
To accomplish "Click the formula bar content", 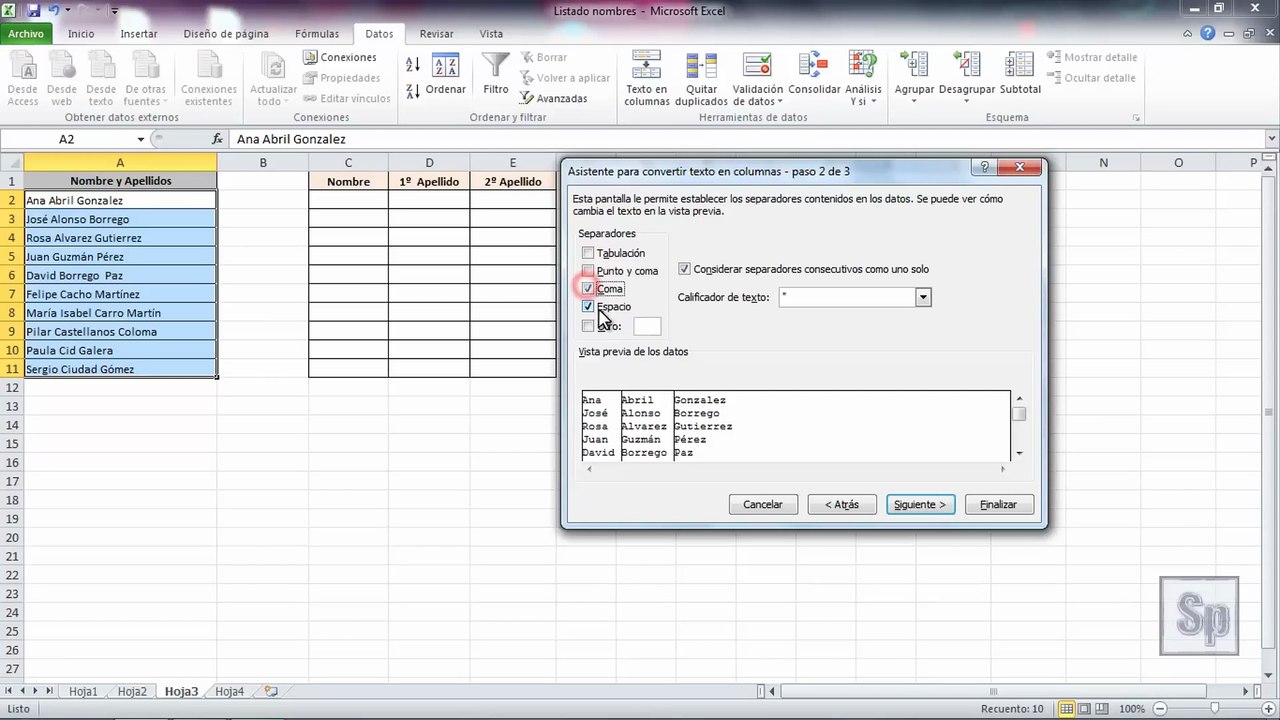I will [x=291, y=140].
